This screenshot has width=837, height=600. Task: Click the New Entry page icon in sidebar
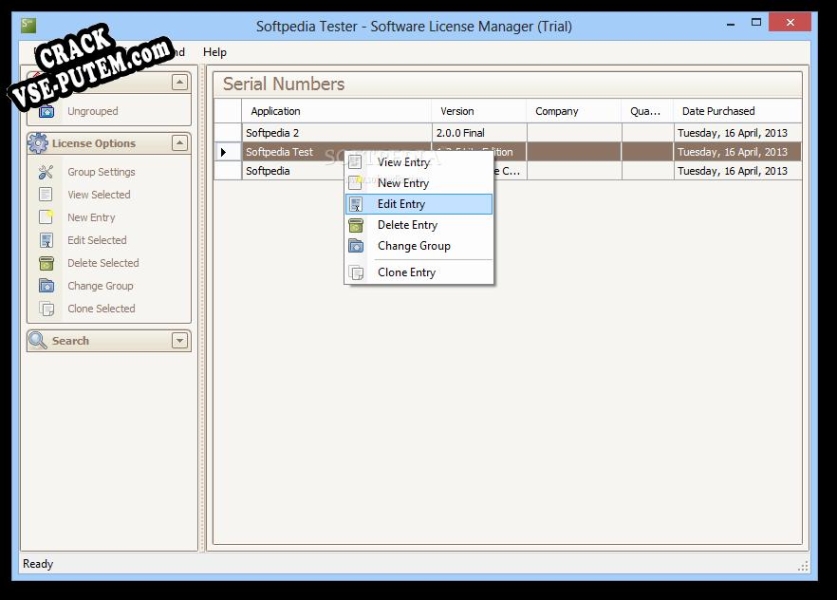(46, 217)
